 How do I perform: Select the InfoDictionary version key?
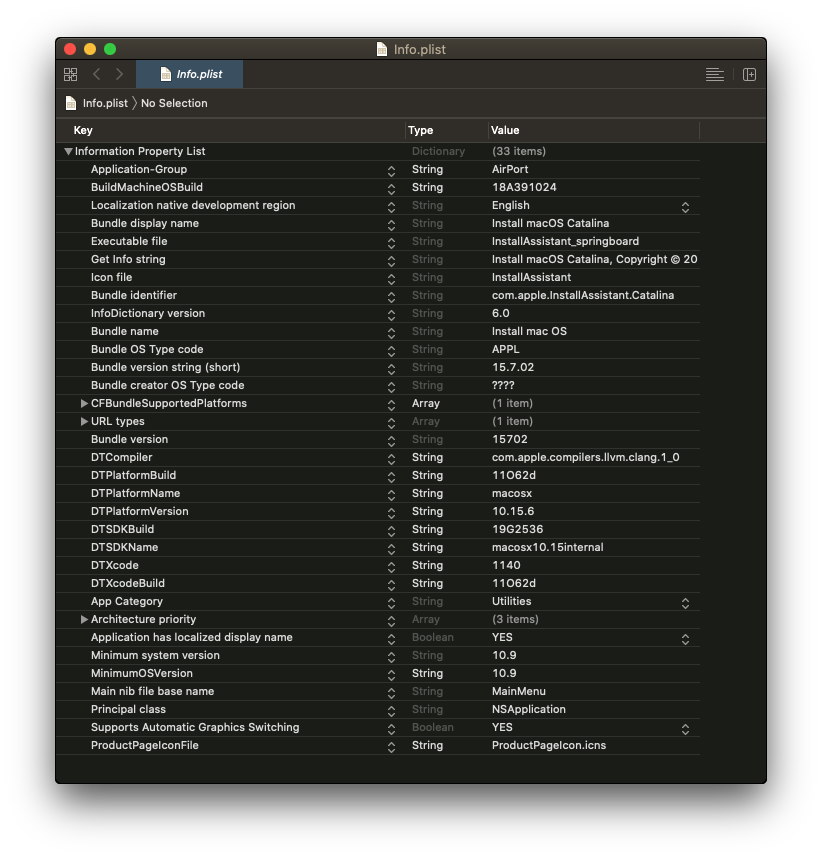pos(148,314)
